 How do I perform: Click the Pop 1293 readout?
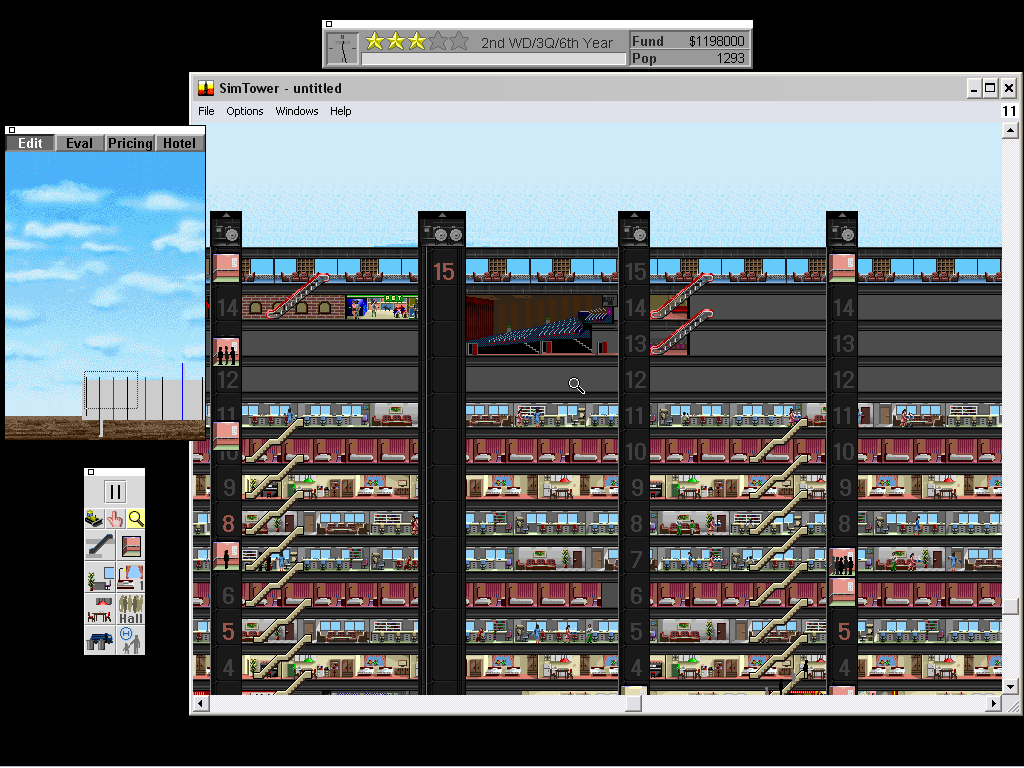(688, 58)
